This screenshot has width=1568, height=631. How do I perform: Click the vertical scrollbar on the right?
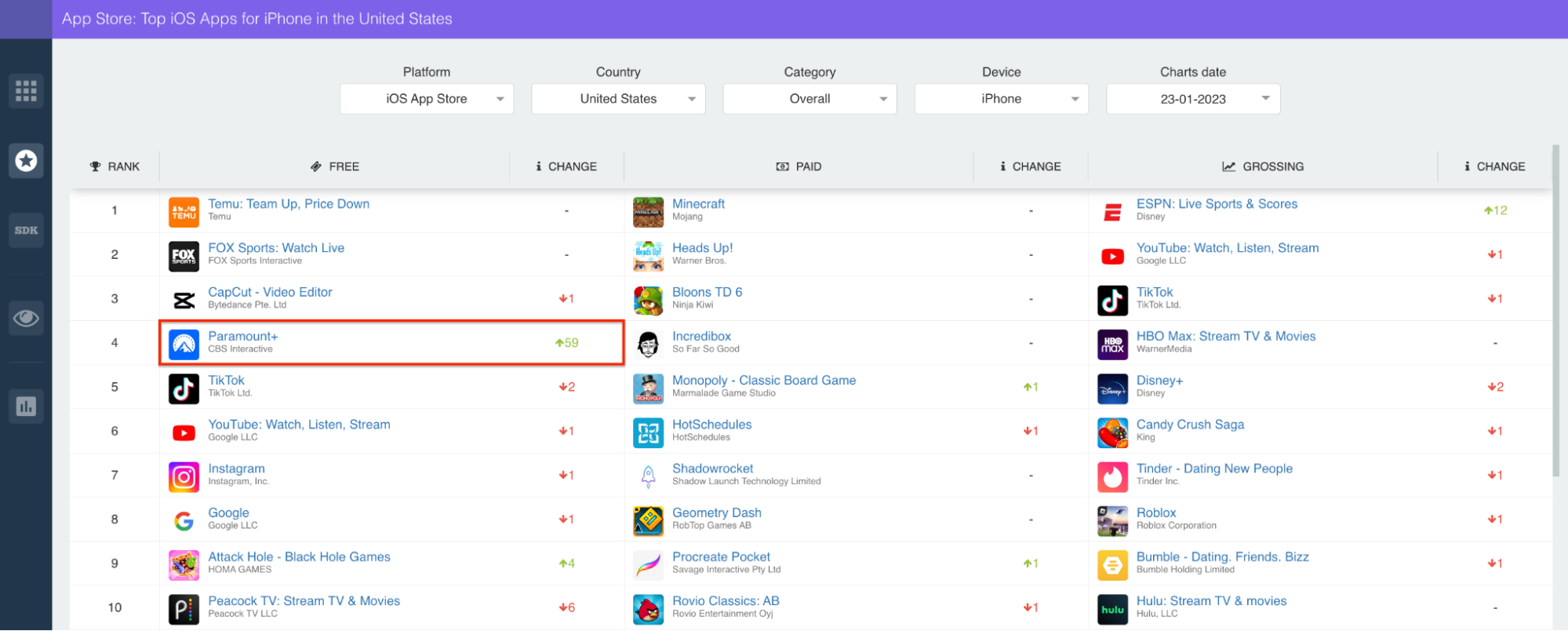[1555, 310]
